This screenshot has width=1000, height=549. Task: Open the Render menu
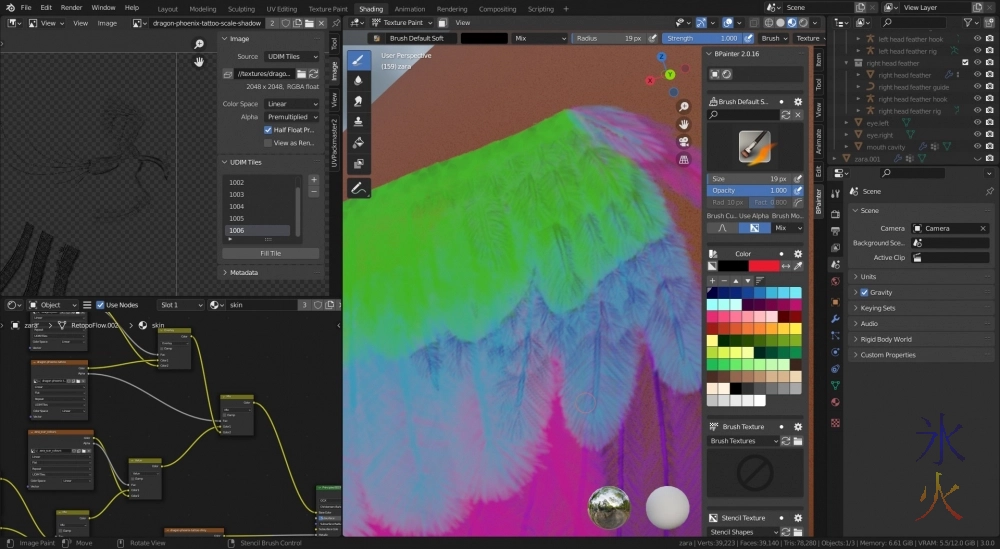tap(71, 7)
